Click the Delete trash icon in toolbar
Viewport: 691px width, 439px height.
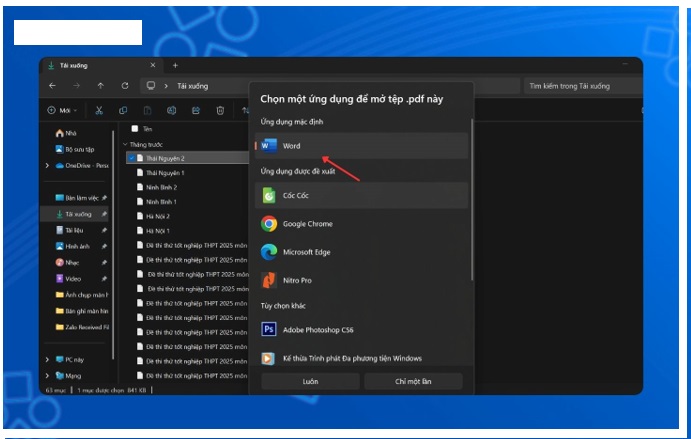coord(219,110)
